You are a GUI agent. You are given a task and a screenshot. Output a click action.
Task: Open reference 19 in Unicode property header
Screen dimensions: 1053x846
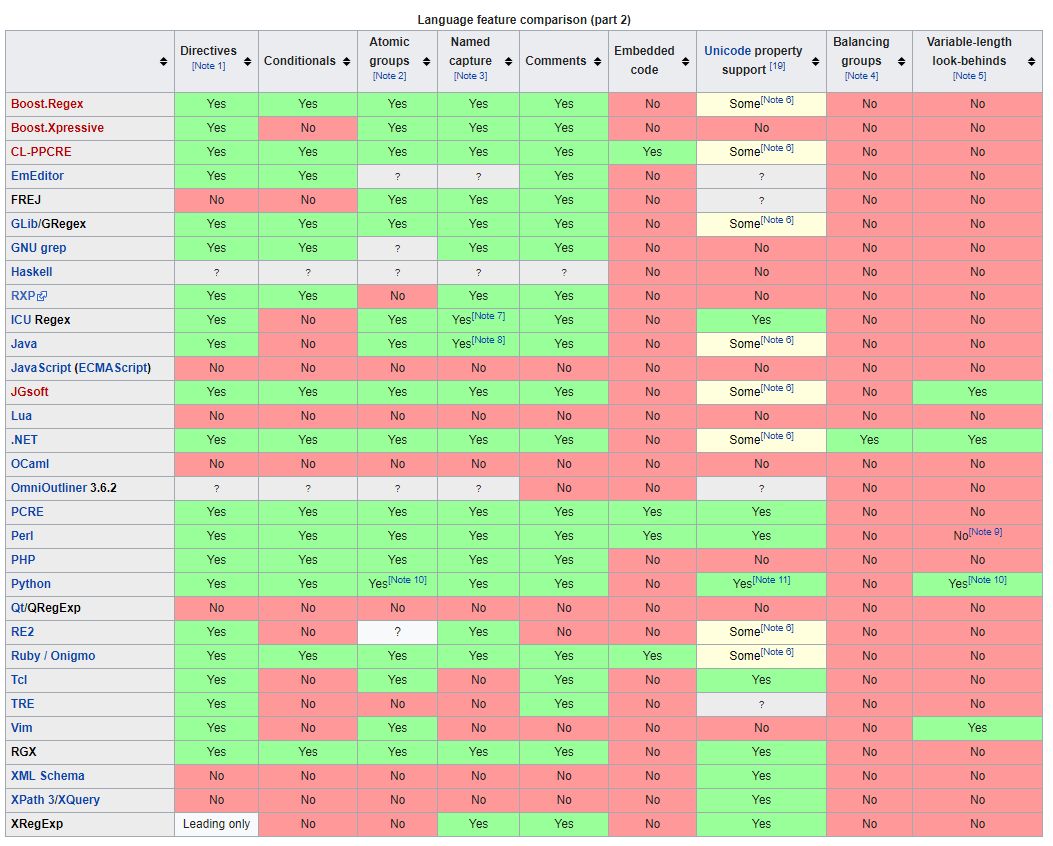(777, 66)
